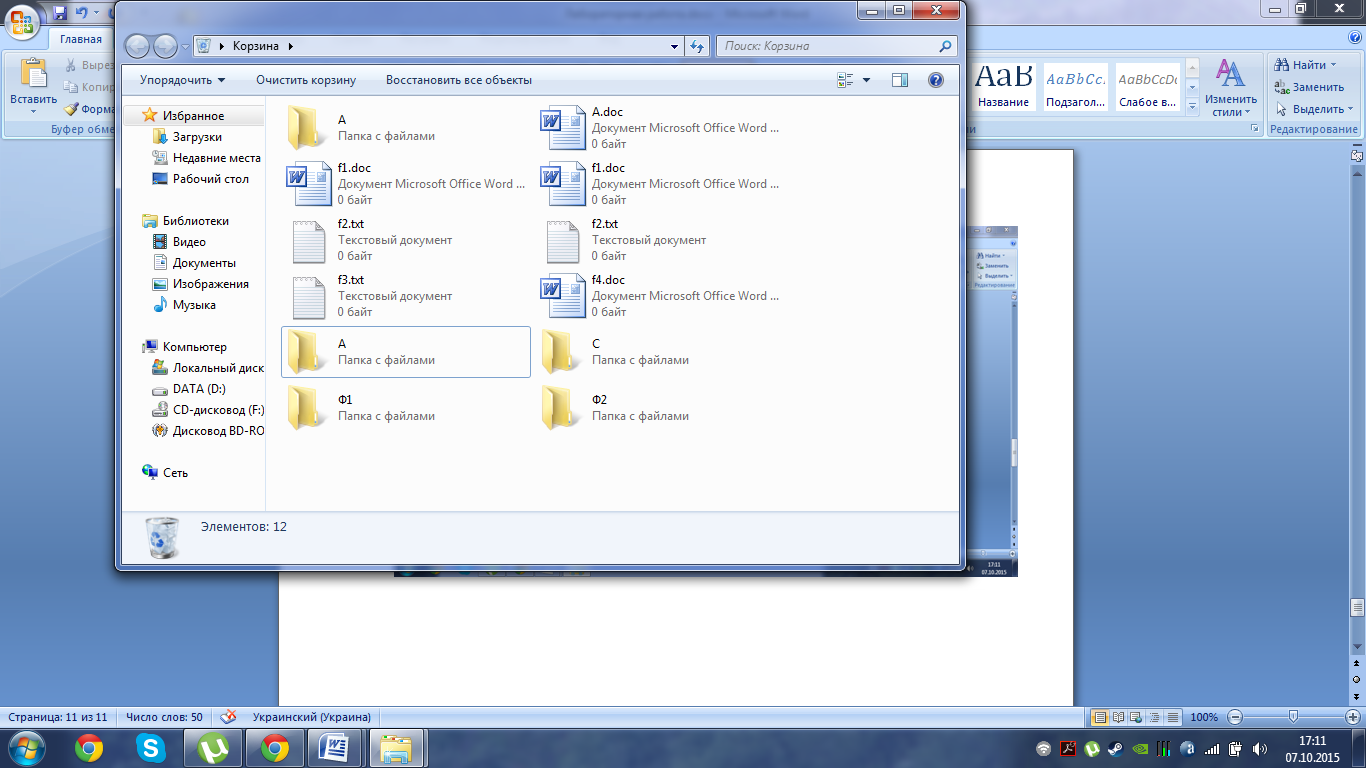Expand the address bar history dropdown
1366x768 pixels.
[x=674, y=46]
